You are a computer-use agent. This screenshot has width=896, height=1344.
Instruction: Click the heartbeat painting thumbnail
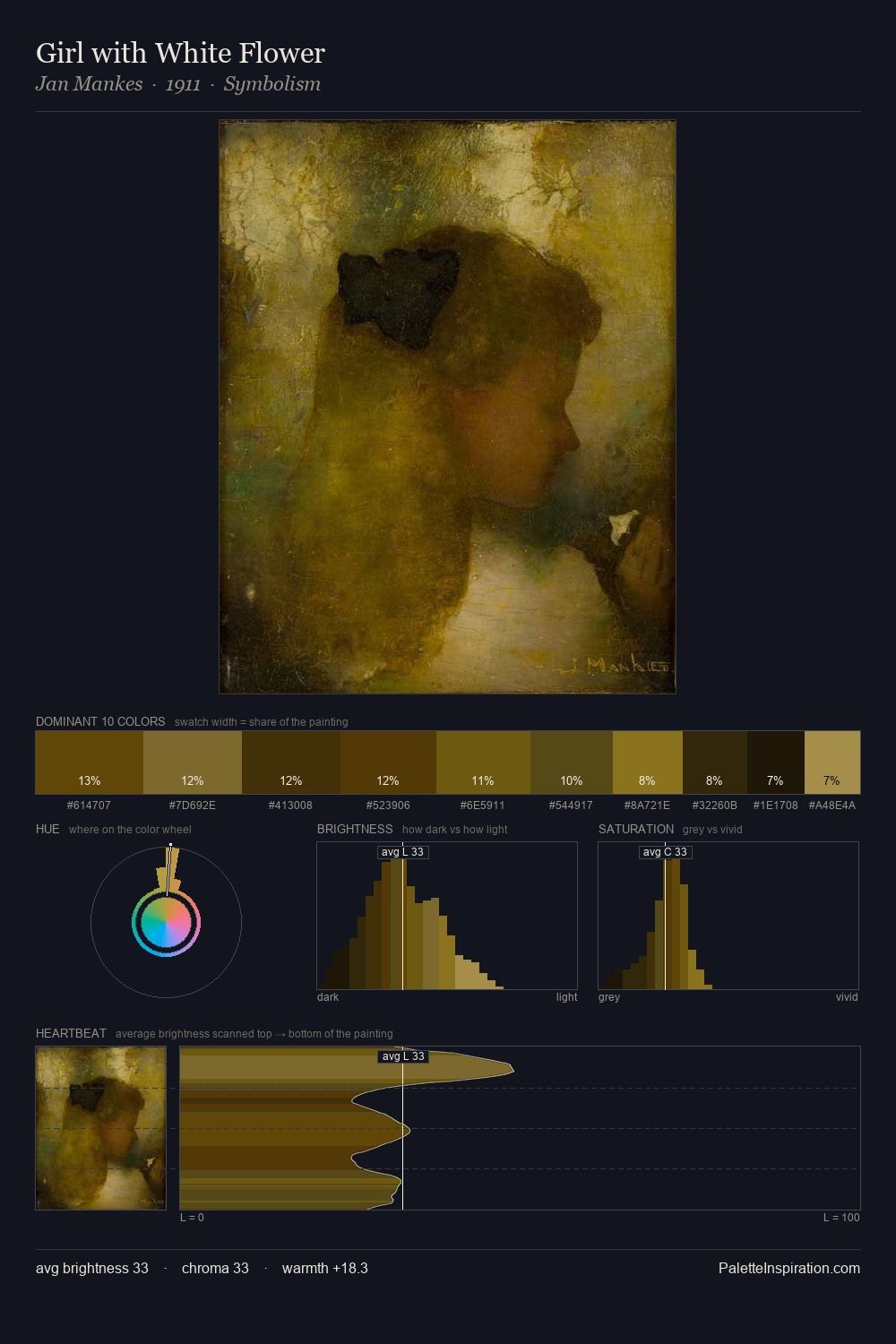[101, 1128]
